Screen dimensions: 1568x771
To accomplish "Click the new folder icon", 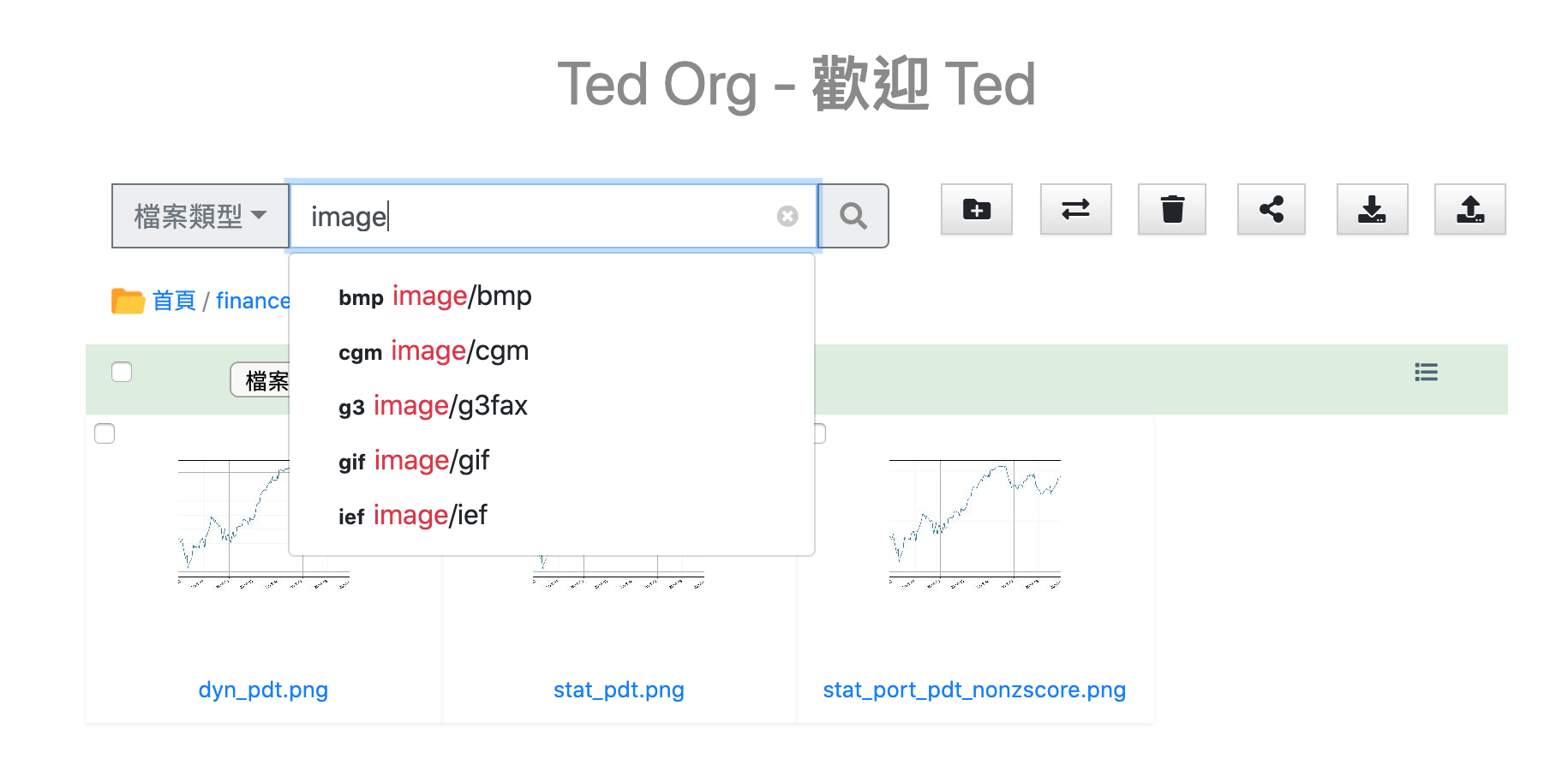I will tap(976, 209).
